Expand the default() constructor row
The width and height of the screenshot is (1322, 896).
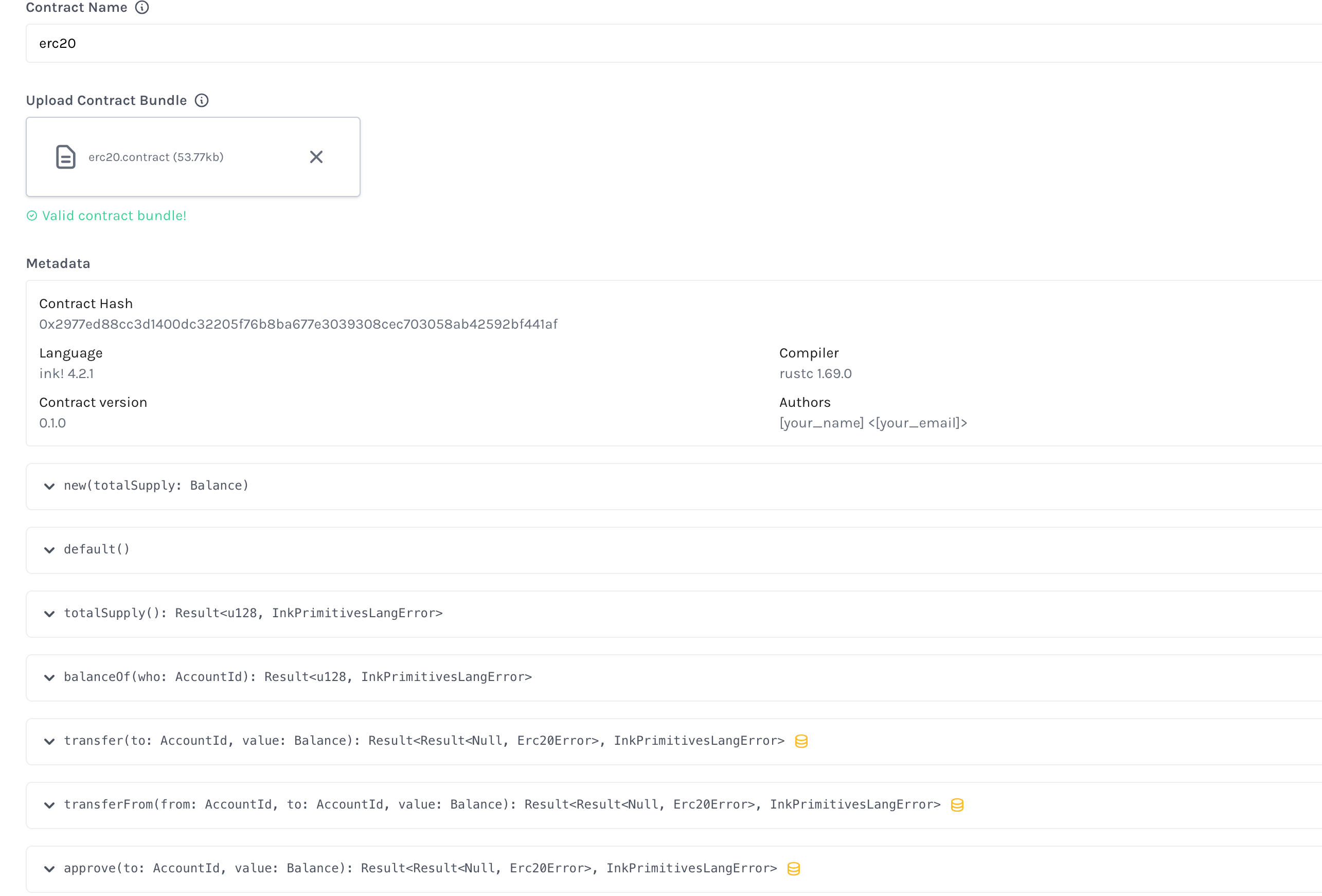(x=49, y=550)
